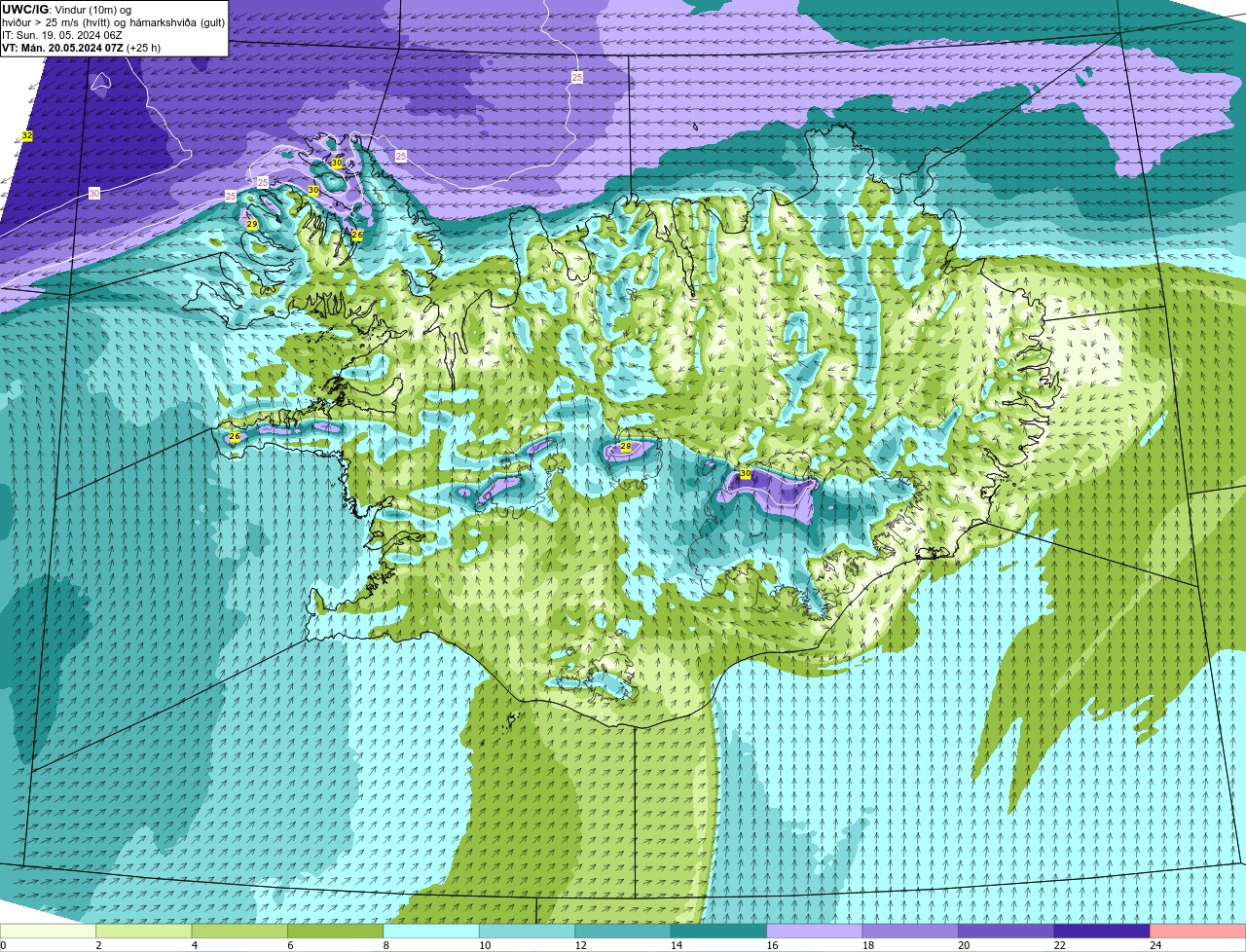Click the "2" tick label on the scale

[x=98, y=945]
